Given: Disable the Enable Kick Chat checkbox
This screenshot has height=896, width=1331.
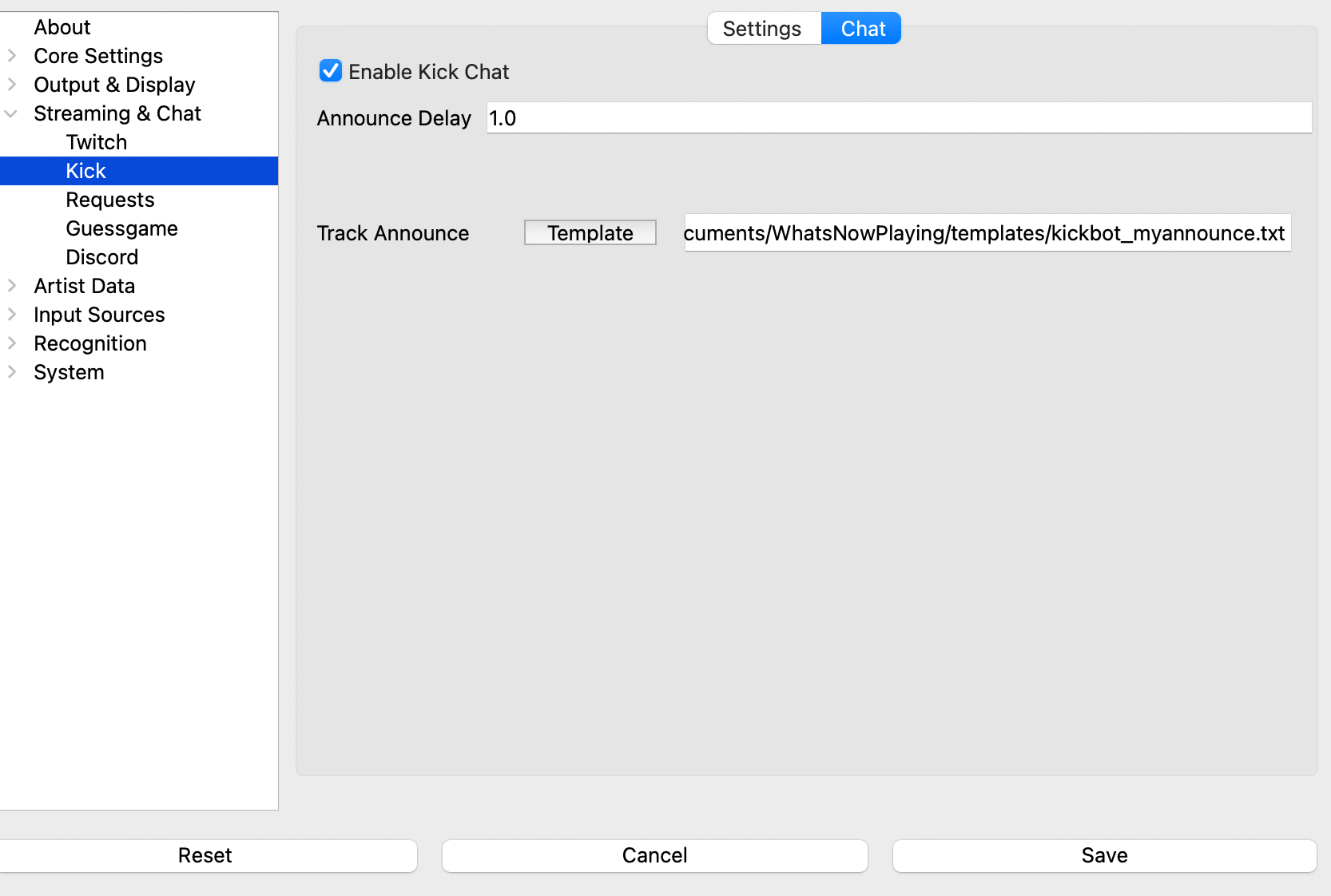Looking at the screenshot, I should (331, 71).
